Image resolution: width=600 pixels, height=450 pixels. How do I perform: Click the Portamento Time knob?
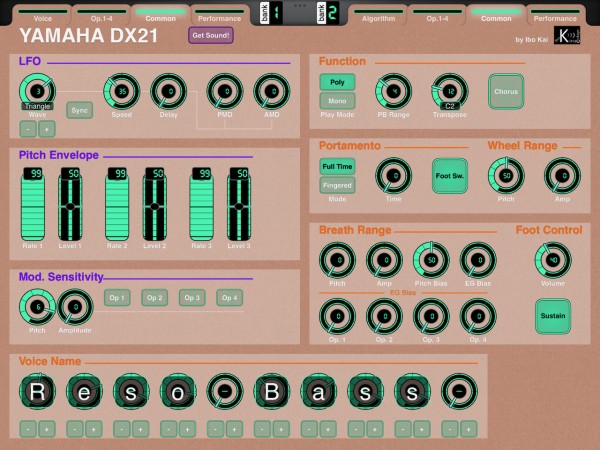pos(393,176)
